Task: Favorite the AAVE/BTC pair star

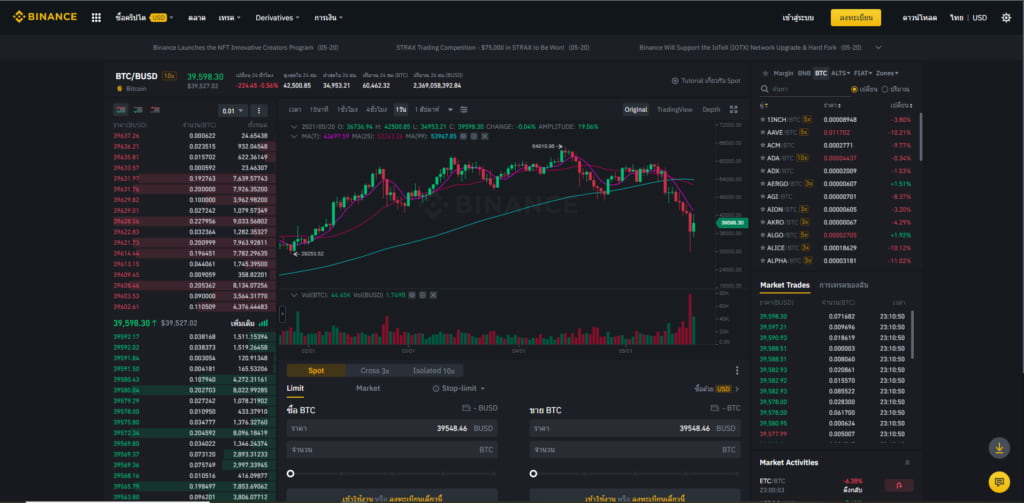Action: tap(762, 132)
